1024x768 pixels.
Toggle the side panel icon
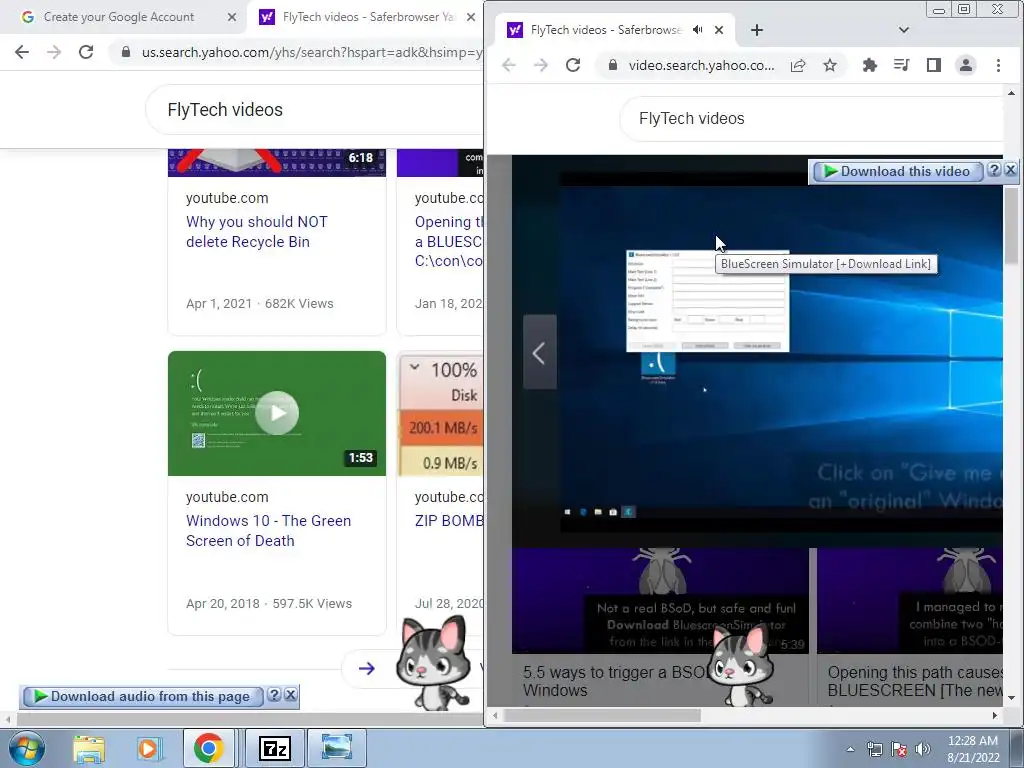tap(934, 65)
